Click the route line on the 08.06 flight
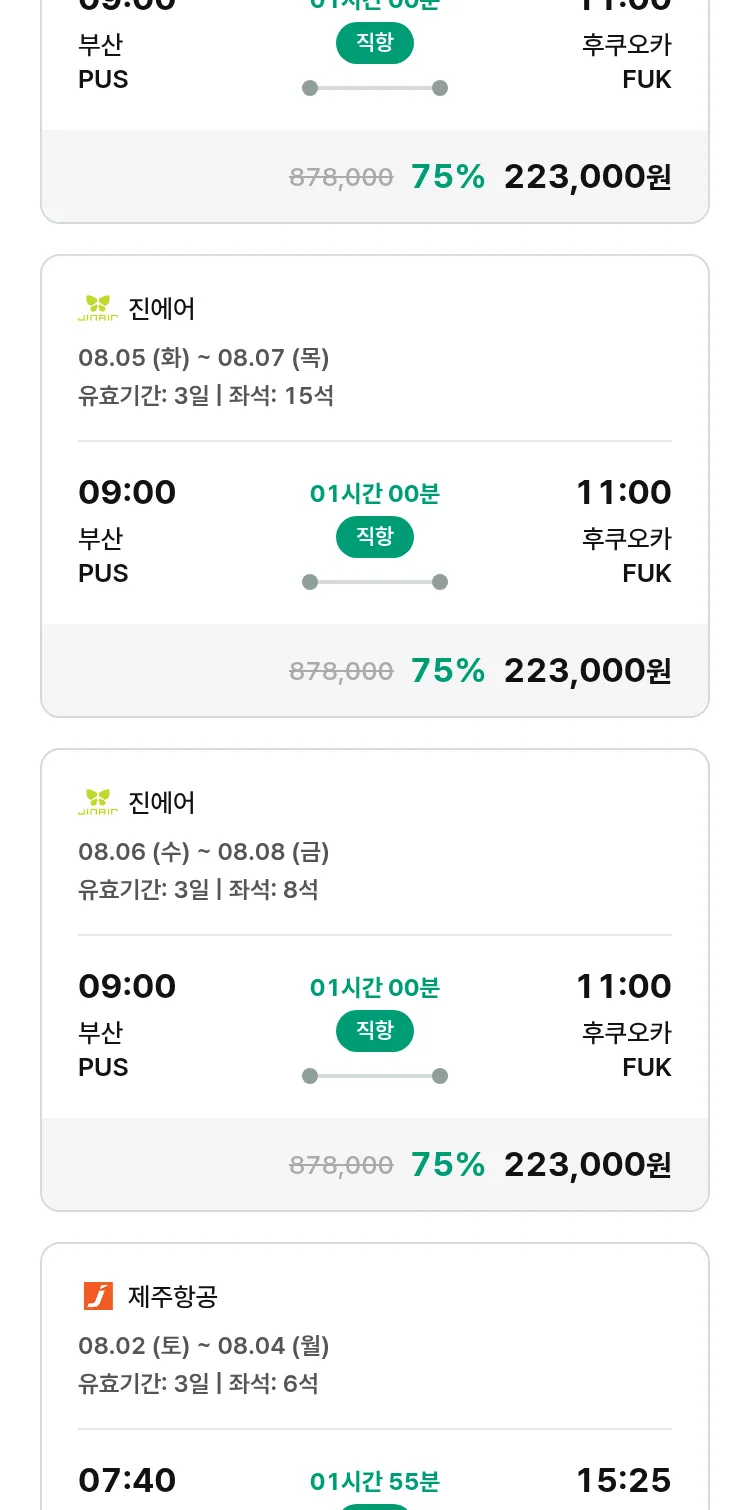Screen dimensions: 750x1510 tap(375, 1076)
